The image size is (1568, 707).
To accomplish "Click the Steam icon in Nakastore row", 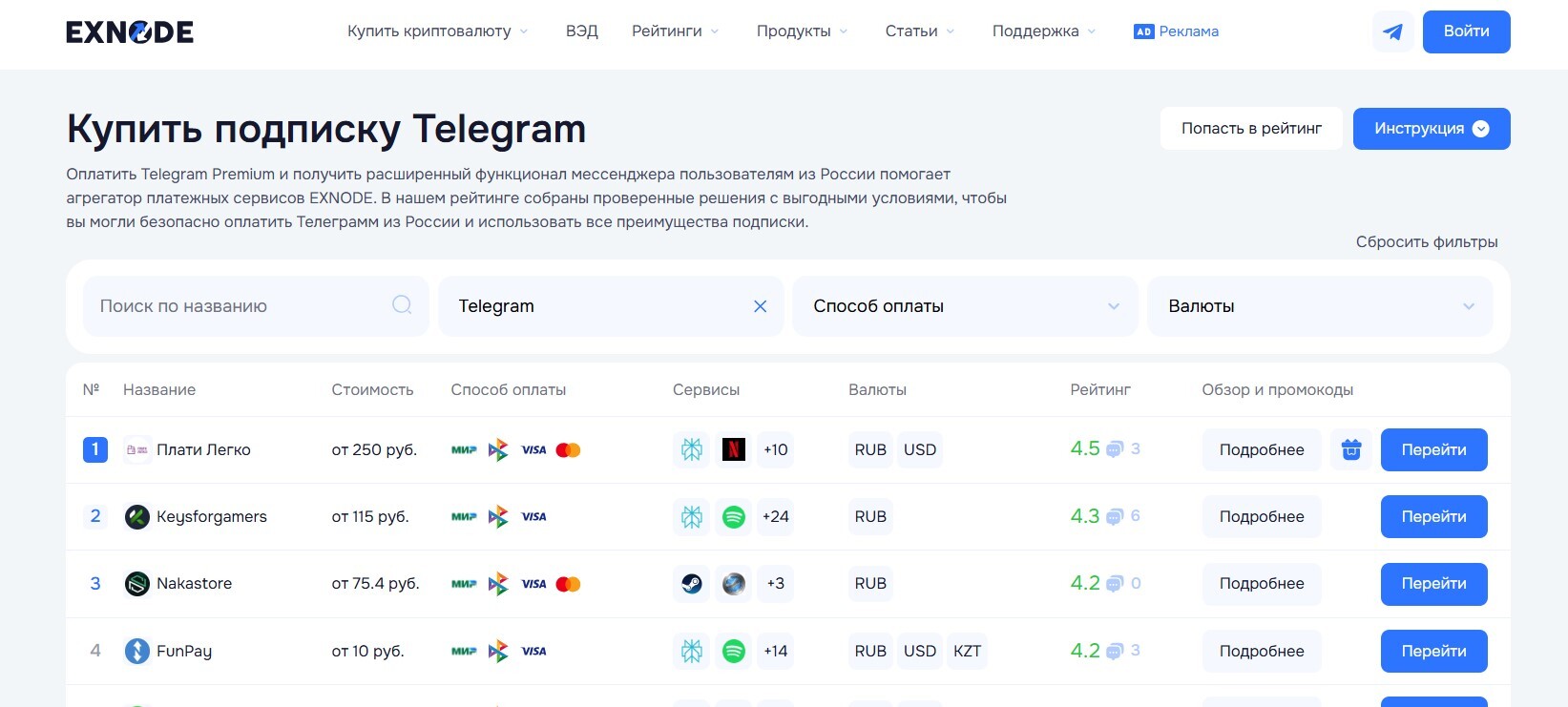I will 692,584.
